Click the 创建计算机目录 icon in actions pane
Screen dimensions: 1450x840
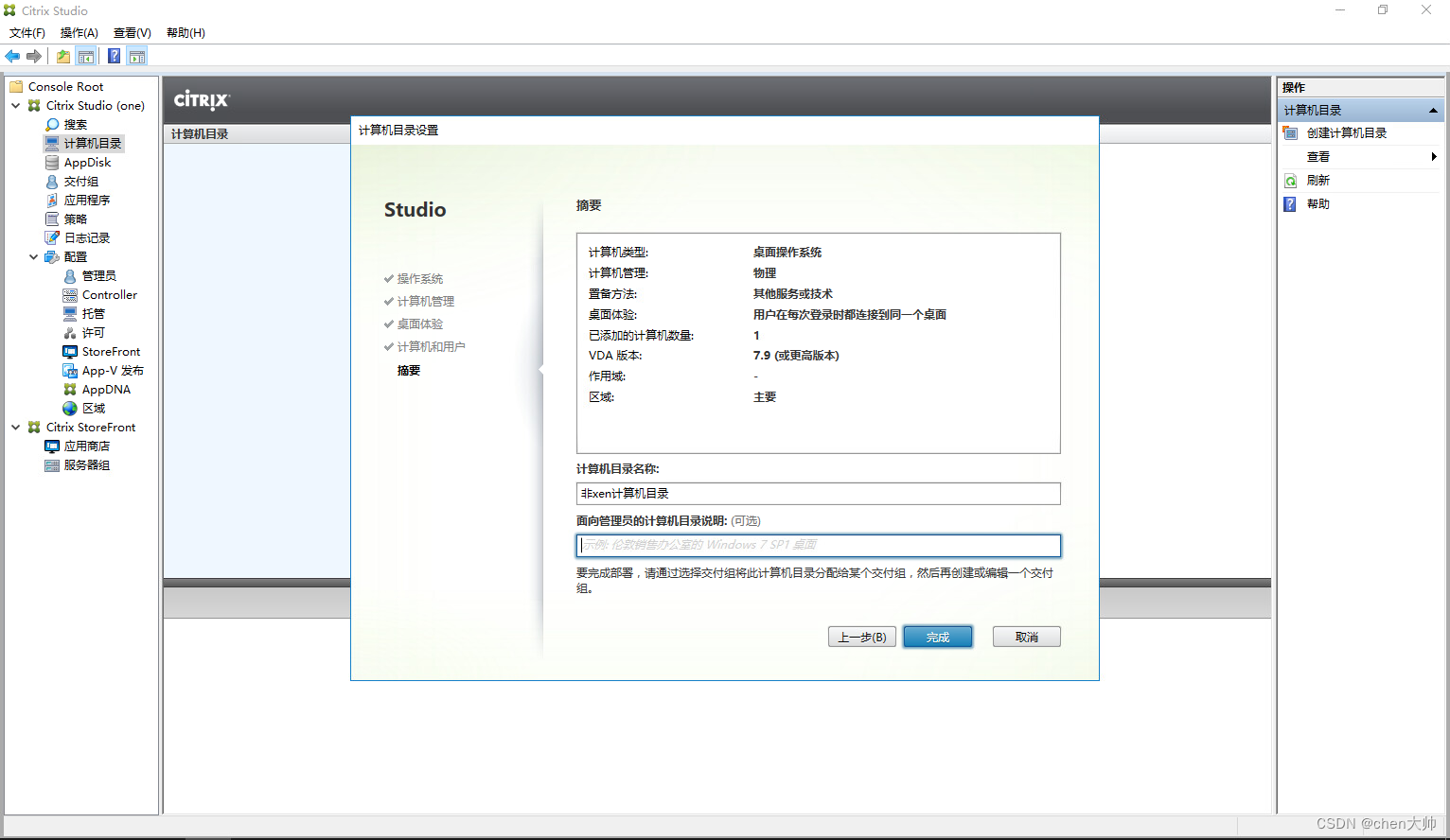tap(1290, 133)
